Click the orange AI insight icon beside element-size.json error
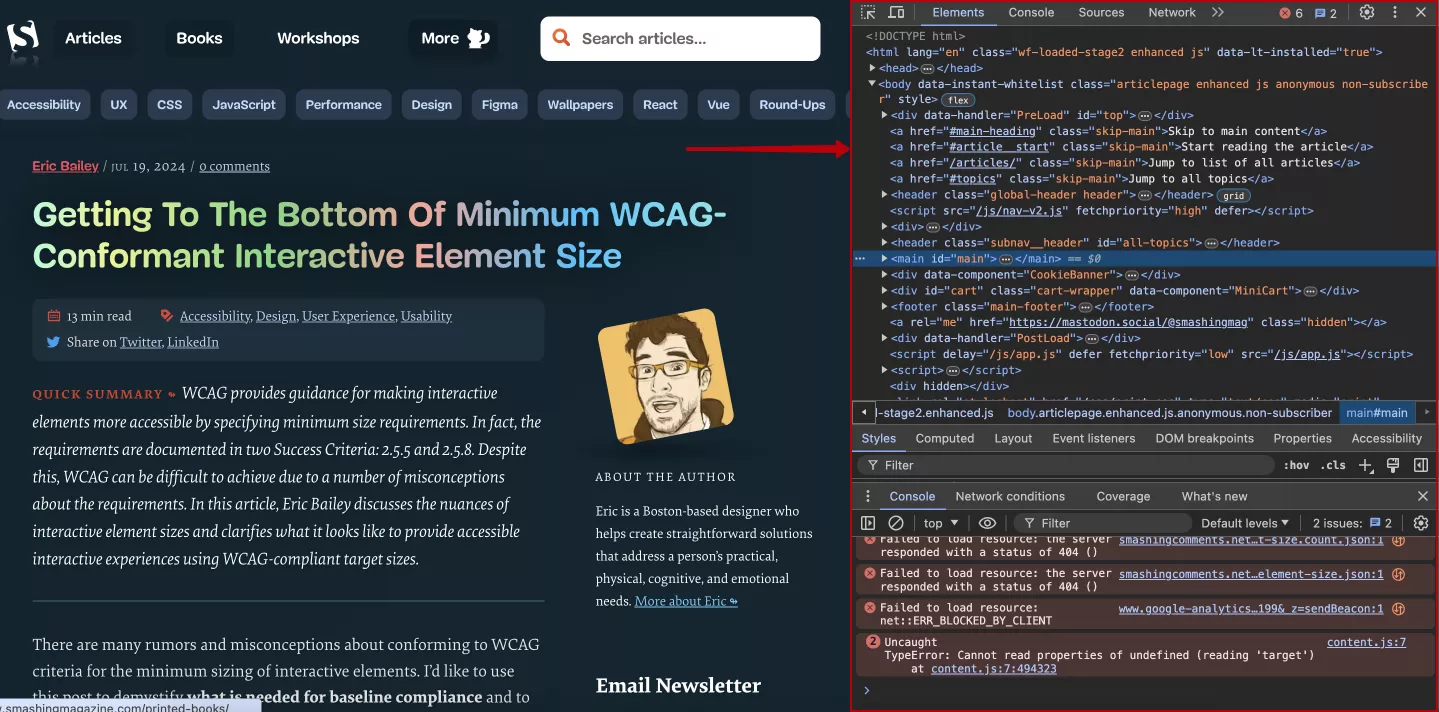 pos(1399,574)
